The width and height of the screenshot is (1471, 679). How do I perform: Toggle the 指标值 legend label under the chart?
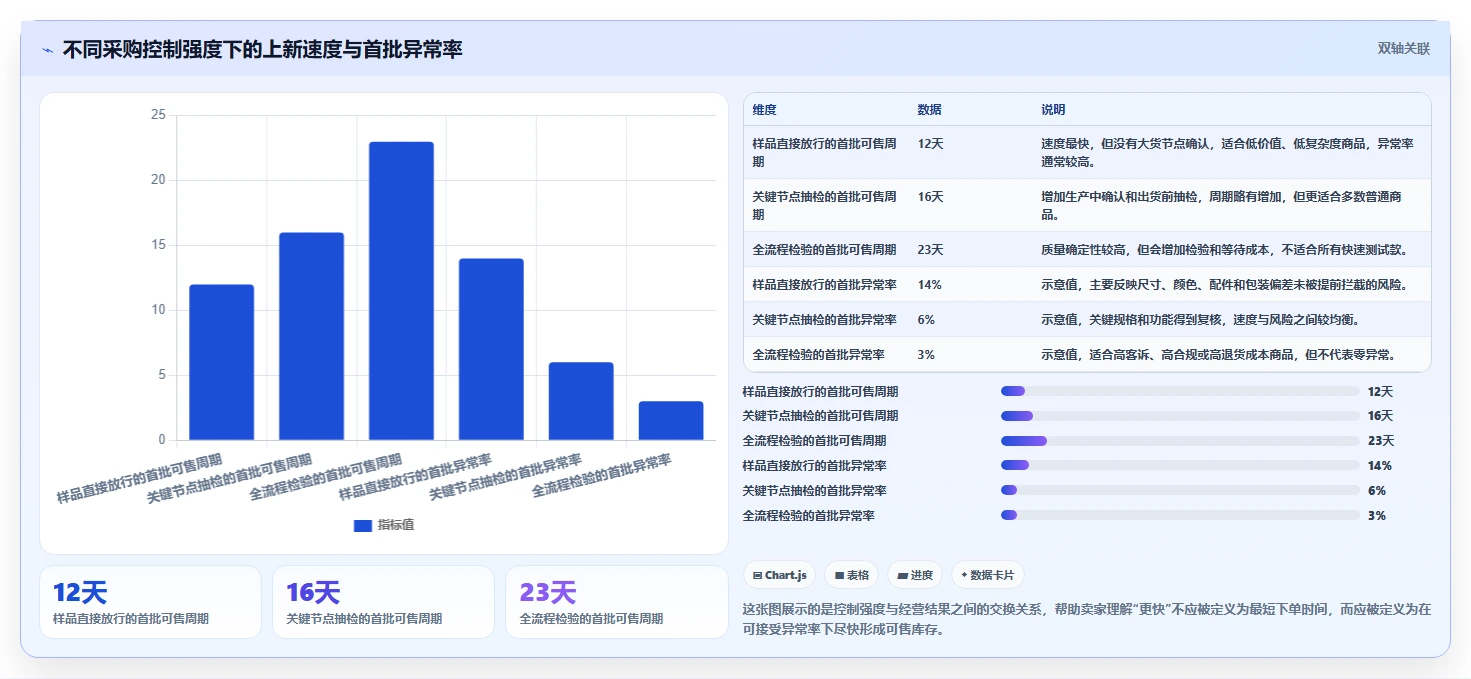(396, 525)
